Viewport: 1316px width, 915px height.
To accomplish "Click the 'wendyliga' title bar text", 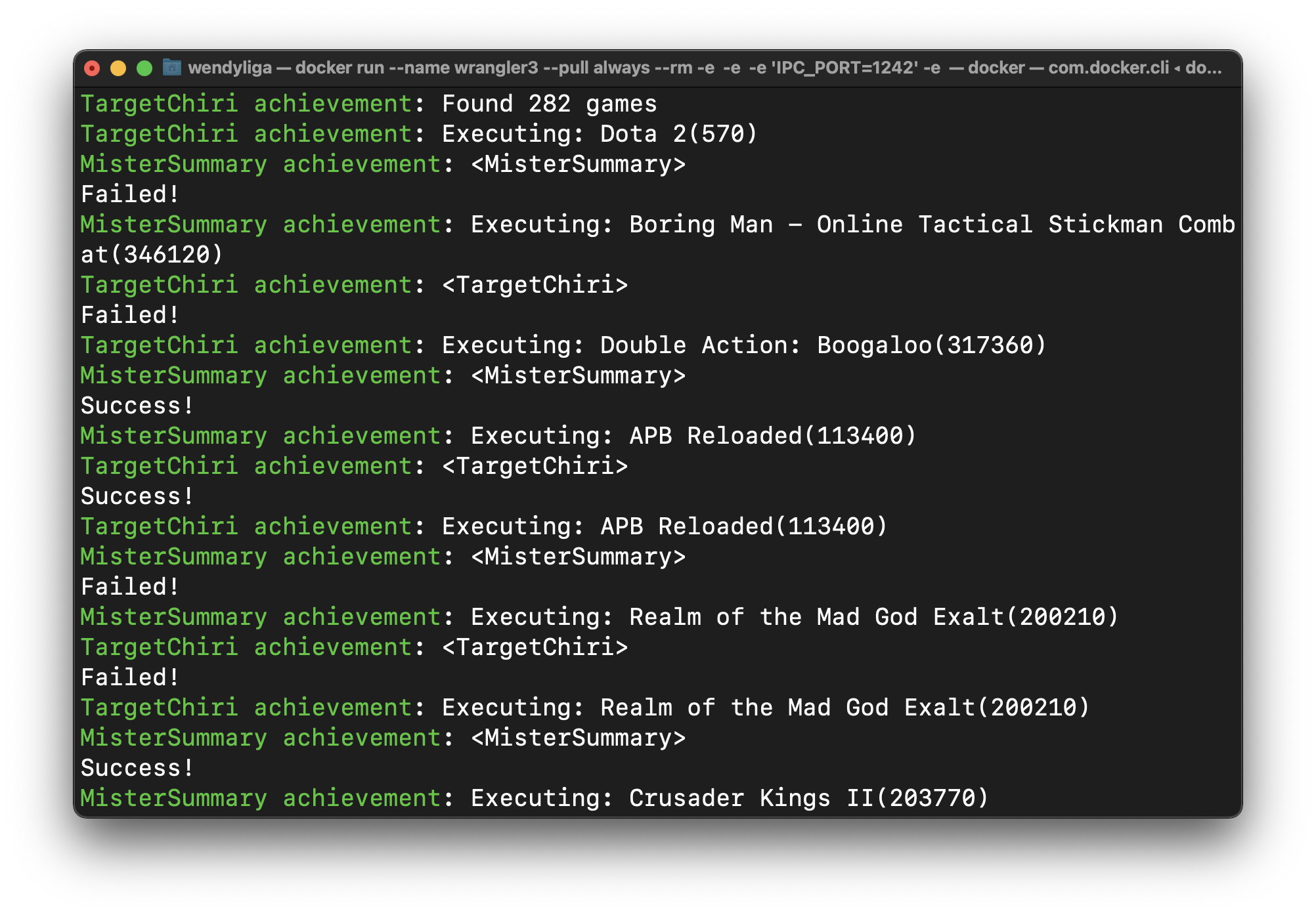I will pyautogui.click(x=229, y=68).
